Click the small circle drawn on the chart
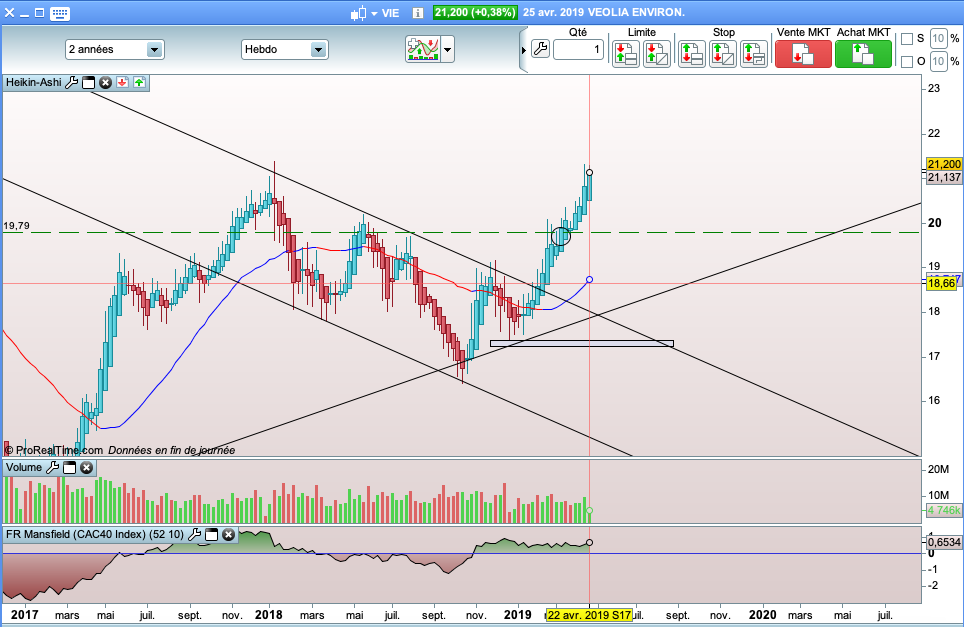 click(x=561, y=236)
